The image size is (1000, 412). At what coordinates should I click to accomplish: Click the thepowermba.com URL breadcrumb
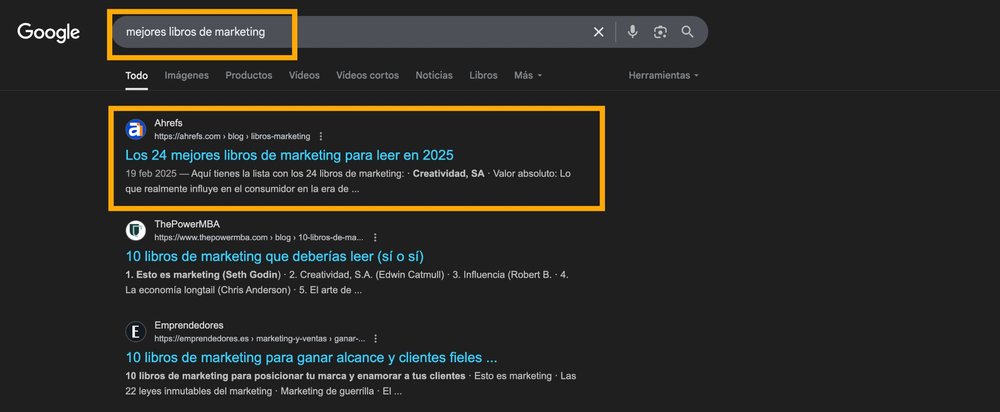click(x=259, y=237)
